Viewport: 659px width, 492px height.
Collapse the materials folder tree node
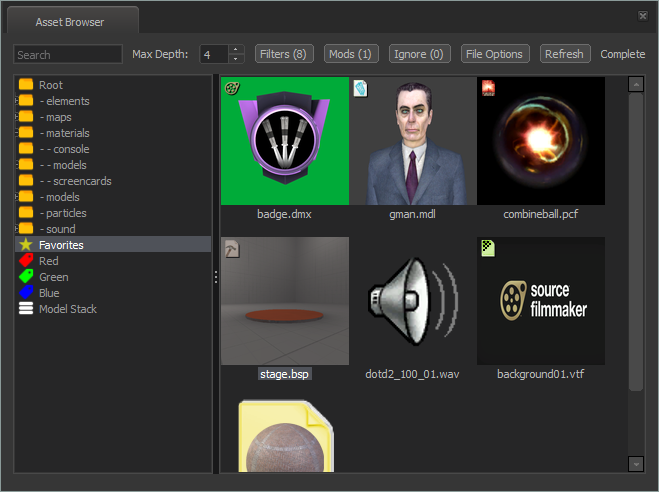16,133
